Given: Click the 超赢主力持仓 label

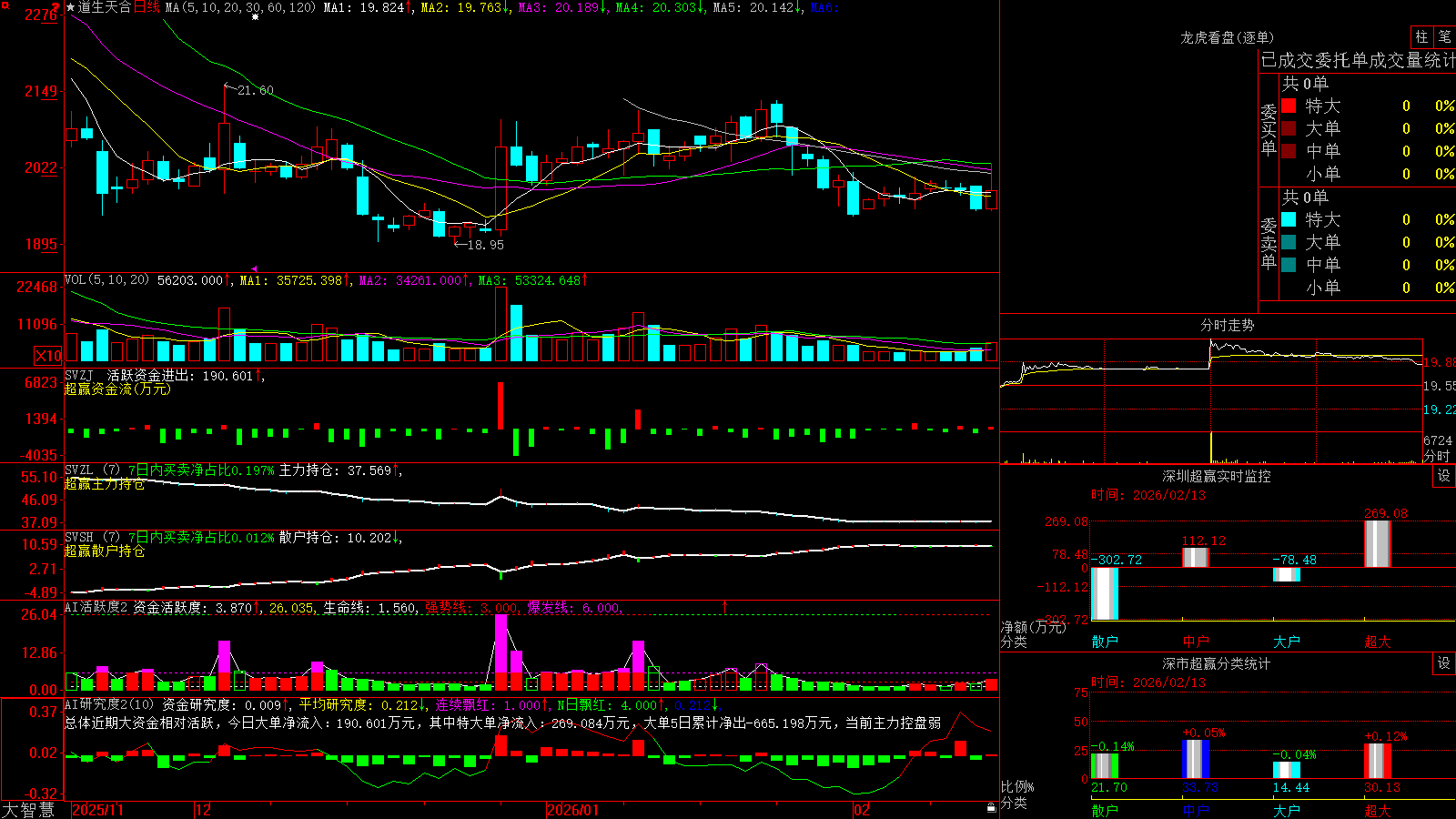Looking at the screenshot, I should tap(105, 484).
